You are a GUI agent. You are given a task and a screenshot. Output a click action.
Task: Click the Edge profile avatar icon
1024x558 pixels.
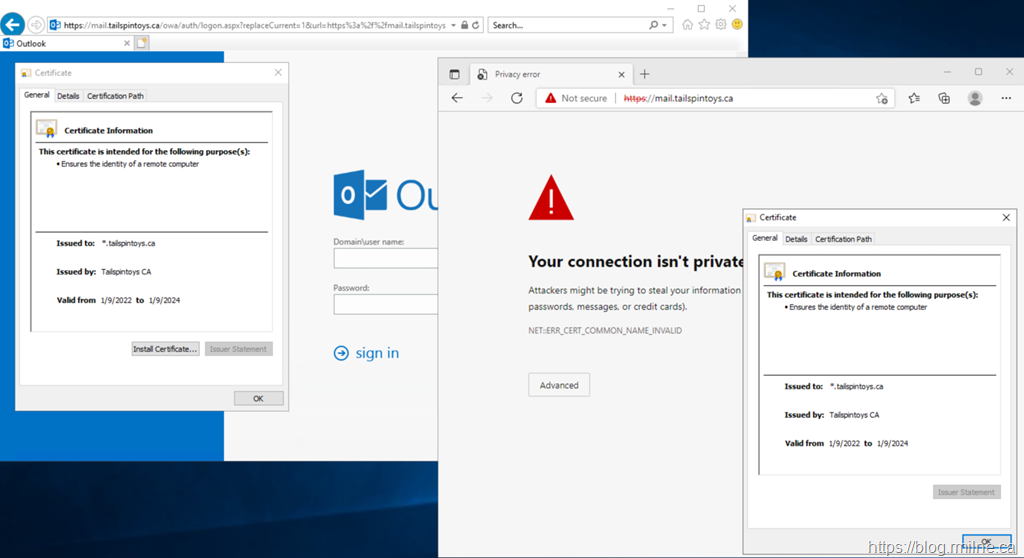pos(975,98)
